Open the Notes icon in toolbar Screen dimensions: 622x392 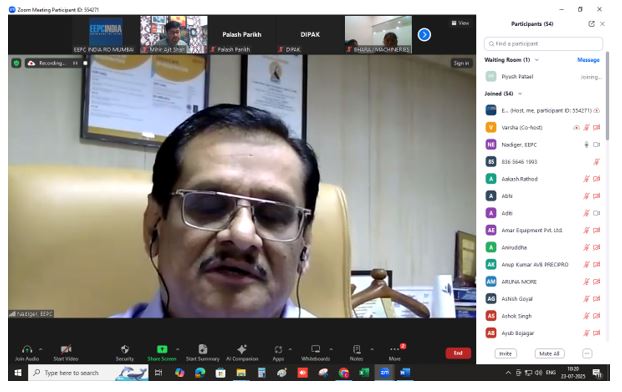click(x=357, y=349)
